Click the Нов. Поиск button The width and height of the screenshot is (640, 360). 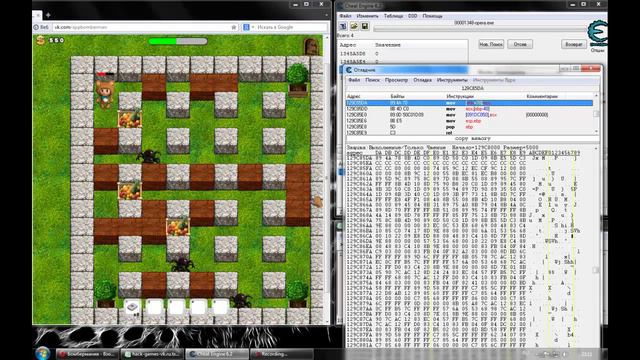click(x=491, y=44)
